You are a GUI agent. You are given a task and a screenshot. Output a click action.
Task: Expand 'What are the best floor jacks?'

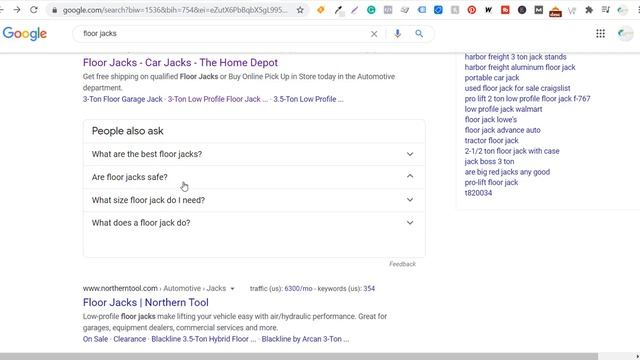(254, 154)
